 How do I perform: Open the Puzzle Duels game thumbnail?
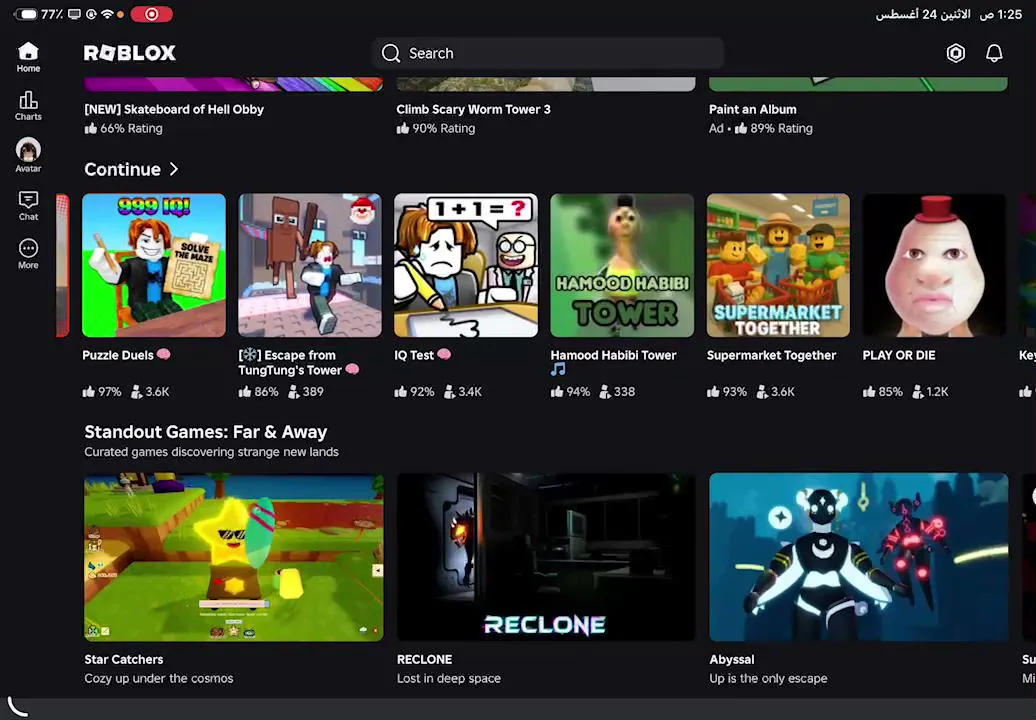[154, 265]
